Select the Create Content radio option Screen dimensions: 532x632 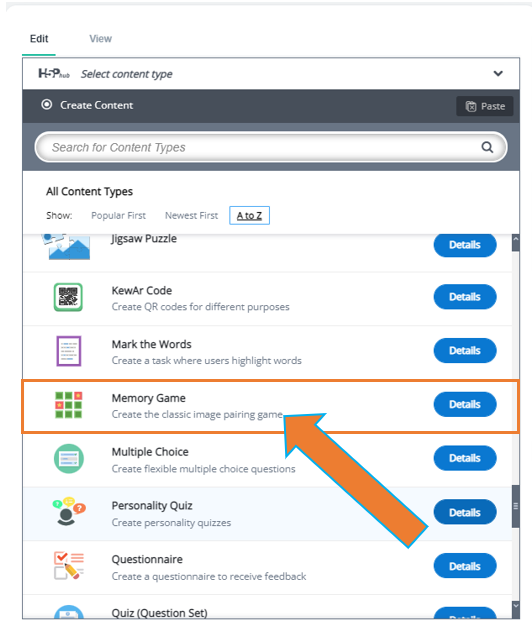point(47,105)
